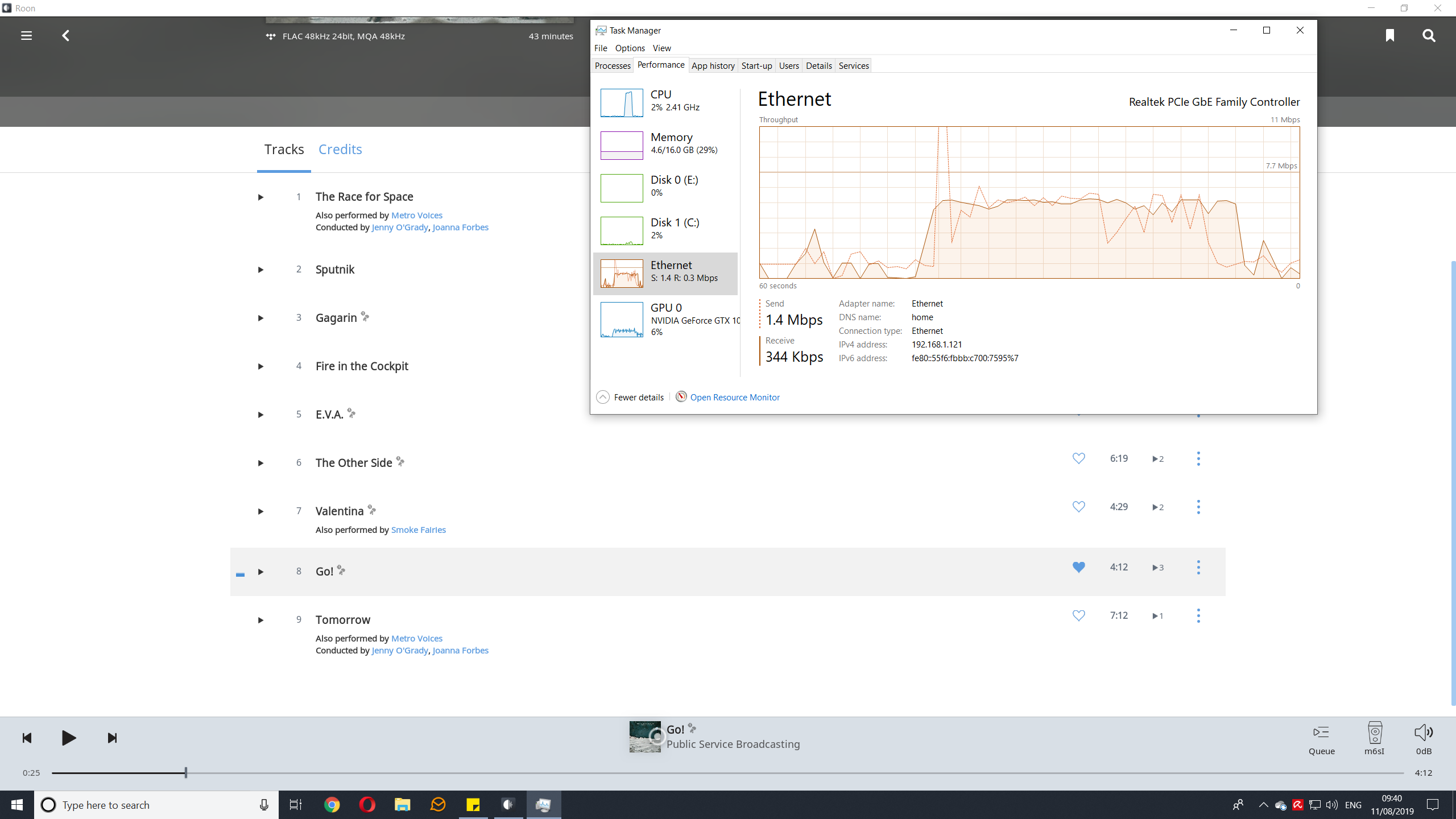This screenshot has height=819, width=1456.
Task: Play track 2 Sputnik
Action: point(260,270)
